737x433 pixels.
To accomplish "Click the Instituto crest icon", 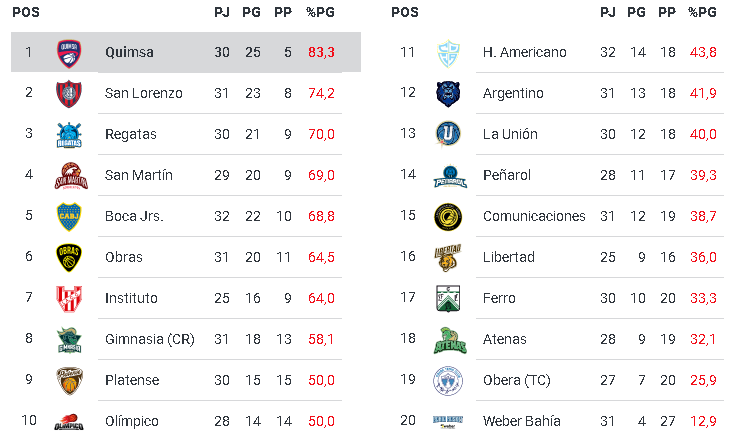I will [x=69, y=298].
